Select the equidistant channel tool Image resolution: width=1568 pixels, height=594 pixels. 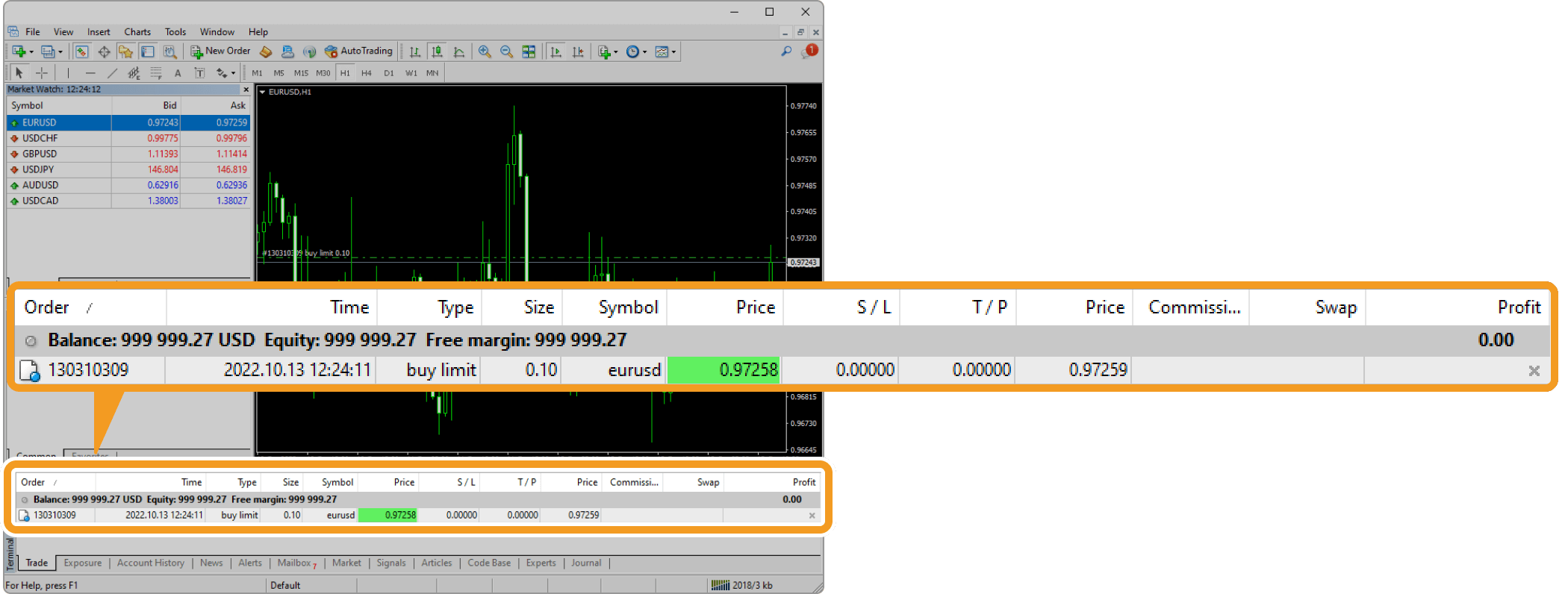coord(134,73)
